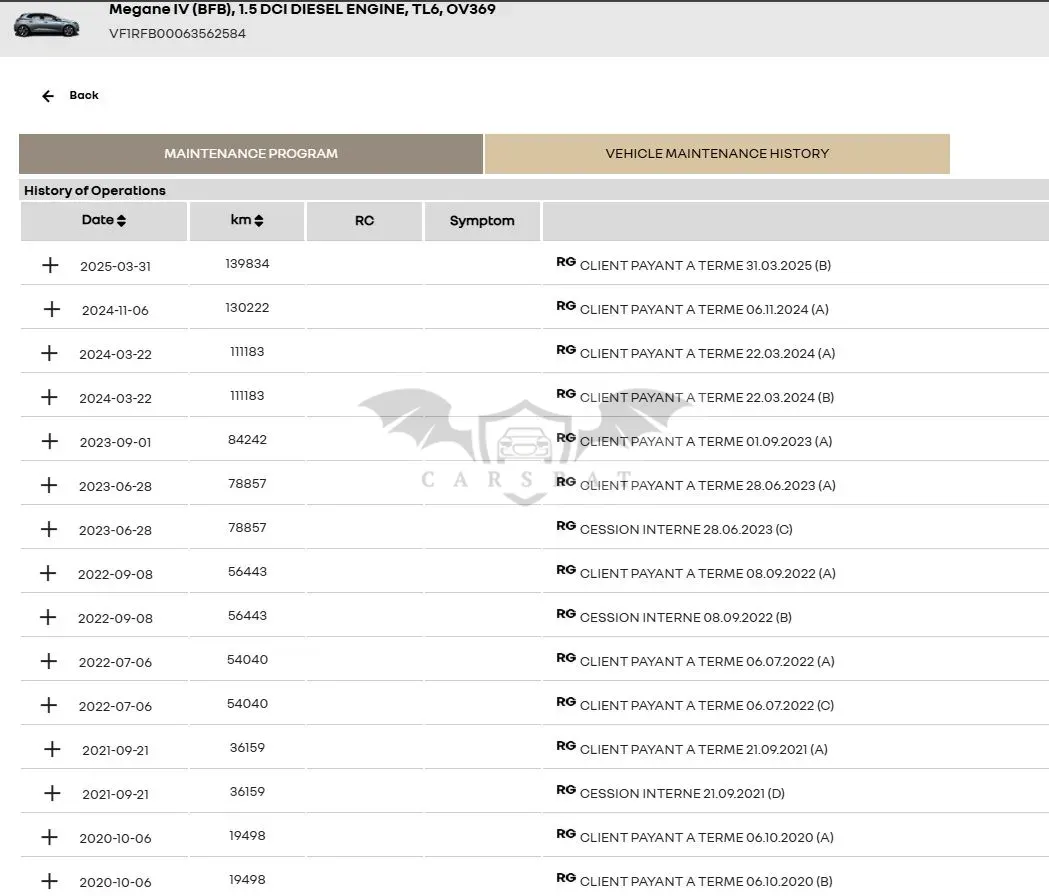Open the Maintenance Program tab

pos(251,154)
